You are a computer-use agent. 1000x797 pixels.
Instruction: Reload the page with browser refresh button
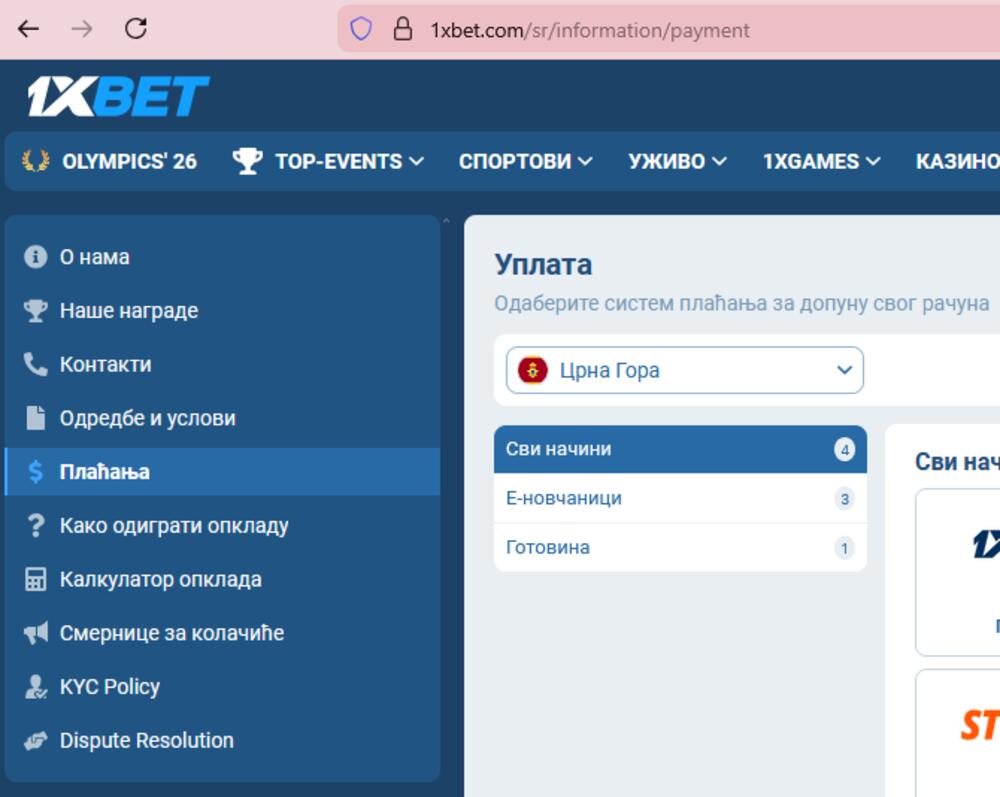click(x=136, y=29)
